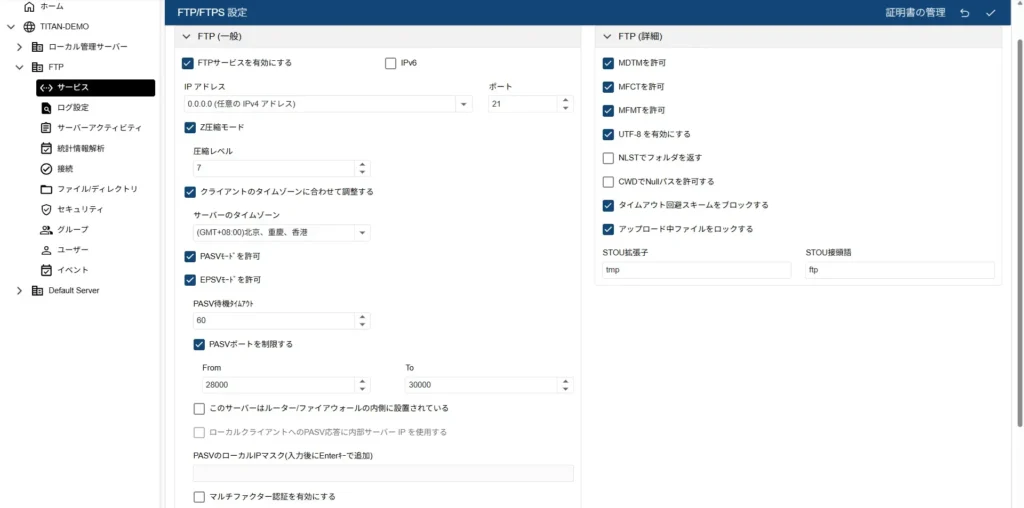This screenshot has width=1024, height=508.
Task: Click the service icon in the selected サービス row
Action: coord(46,87)
